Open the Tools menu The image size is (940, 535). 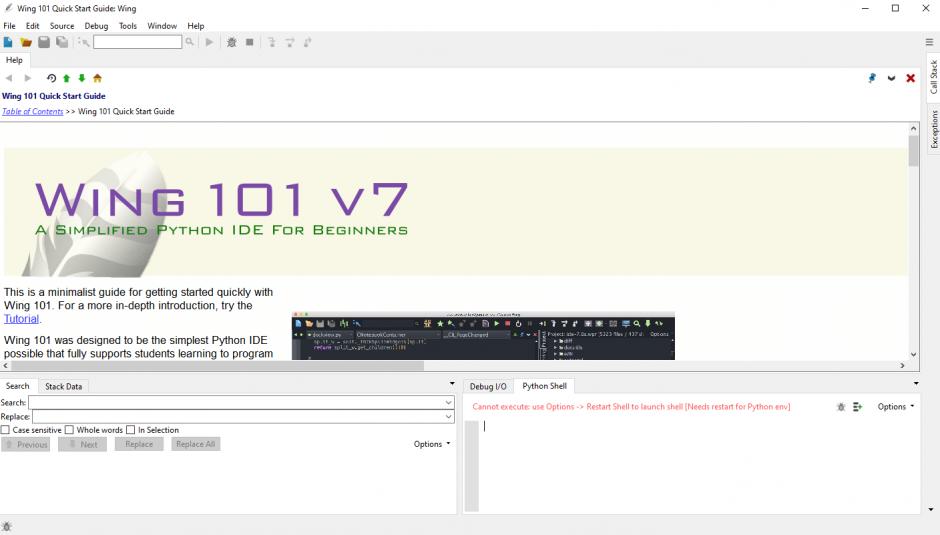[128, 26]
